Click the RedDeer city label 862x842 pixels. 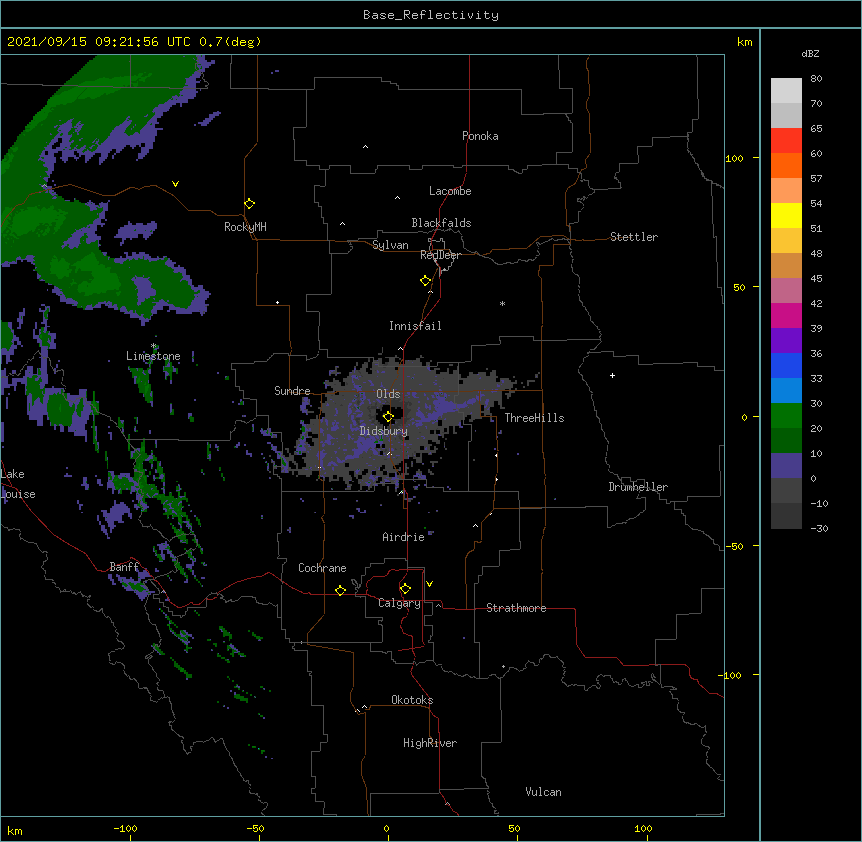(x=440, y=255)
